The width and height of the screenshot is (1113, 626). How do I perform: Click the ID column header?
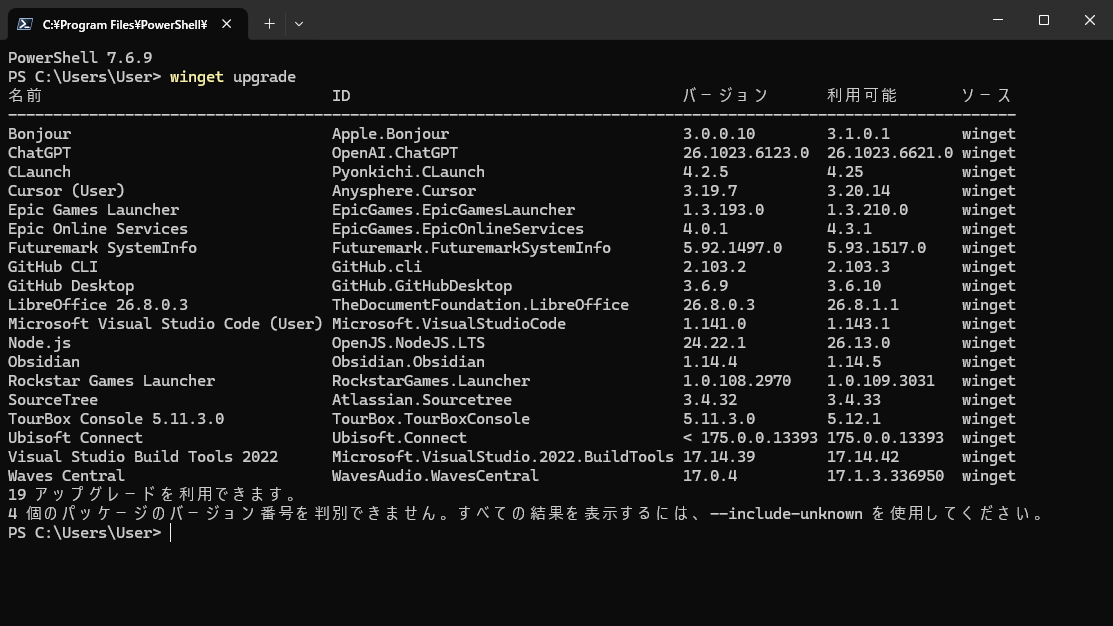[341, 96]
